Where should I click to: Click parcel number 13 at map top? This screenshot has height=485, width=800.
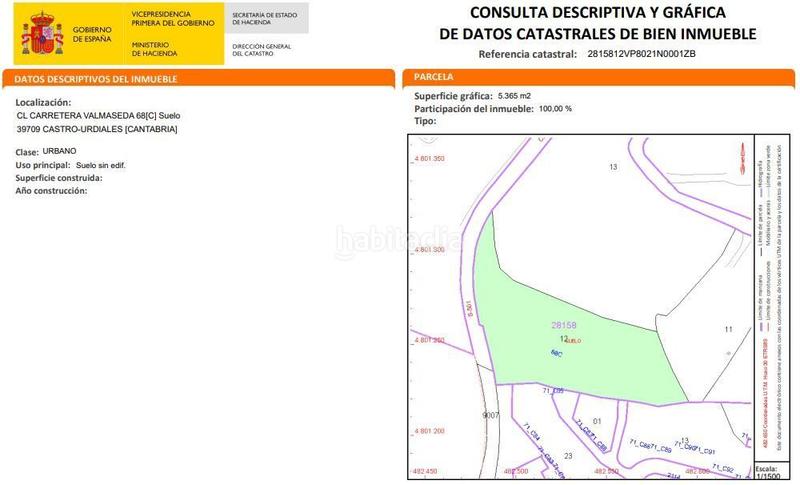click(613, 166)
